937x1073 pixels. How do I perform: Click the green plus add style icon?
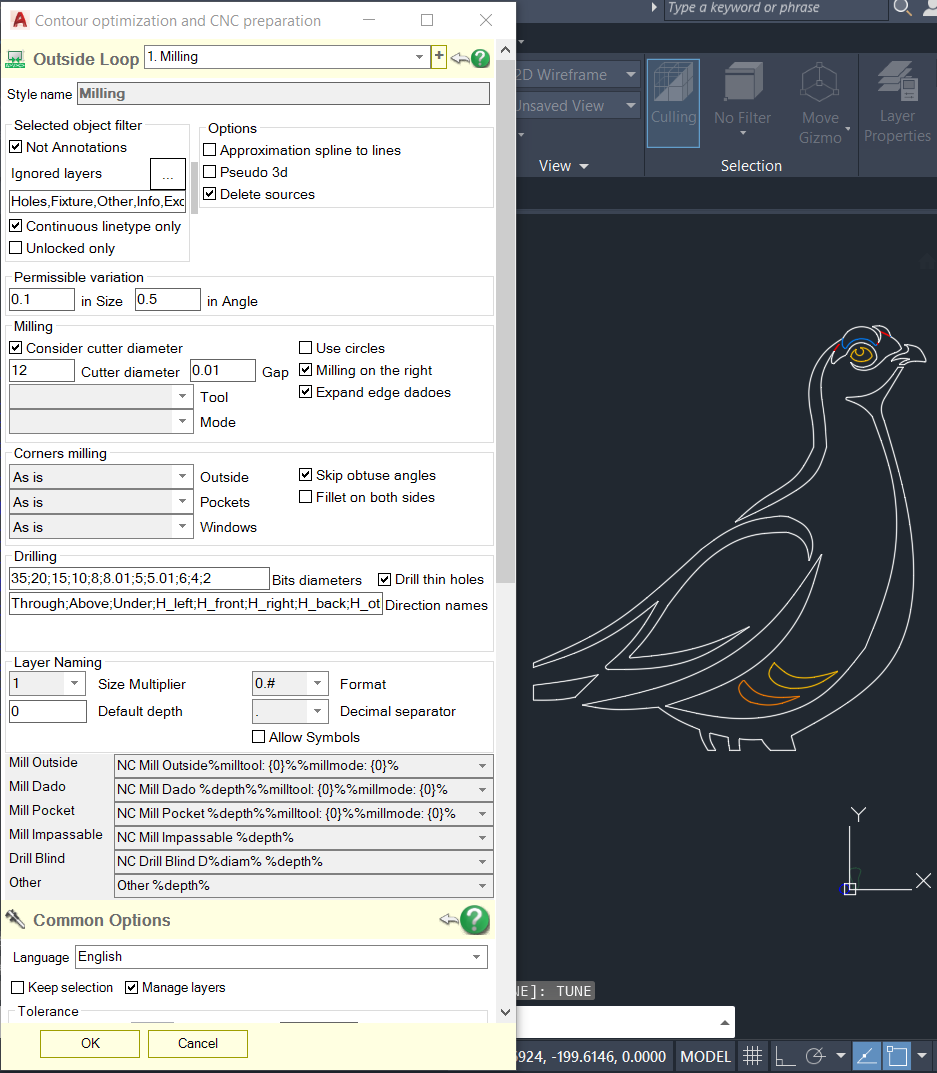click(x=439, y=57)
